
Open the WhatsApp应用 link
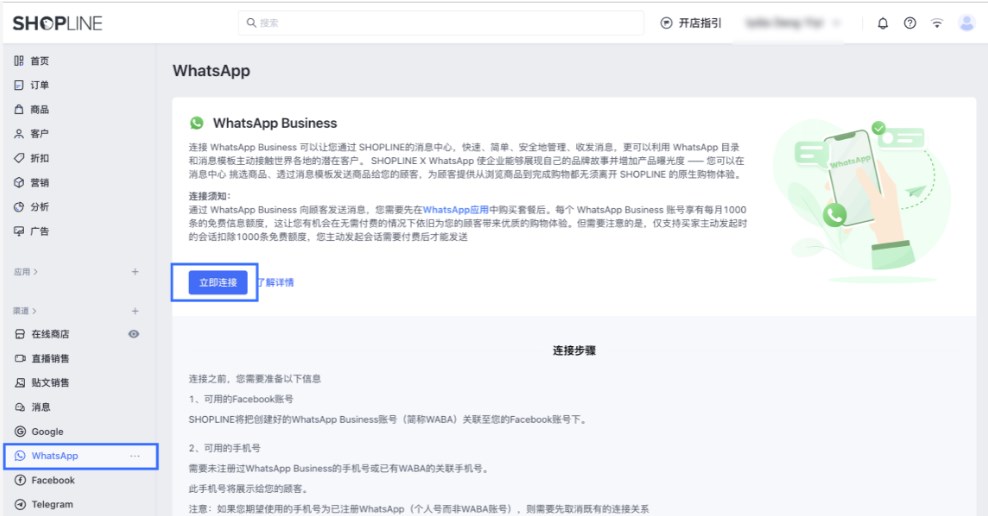tap(456, 210)
